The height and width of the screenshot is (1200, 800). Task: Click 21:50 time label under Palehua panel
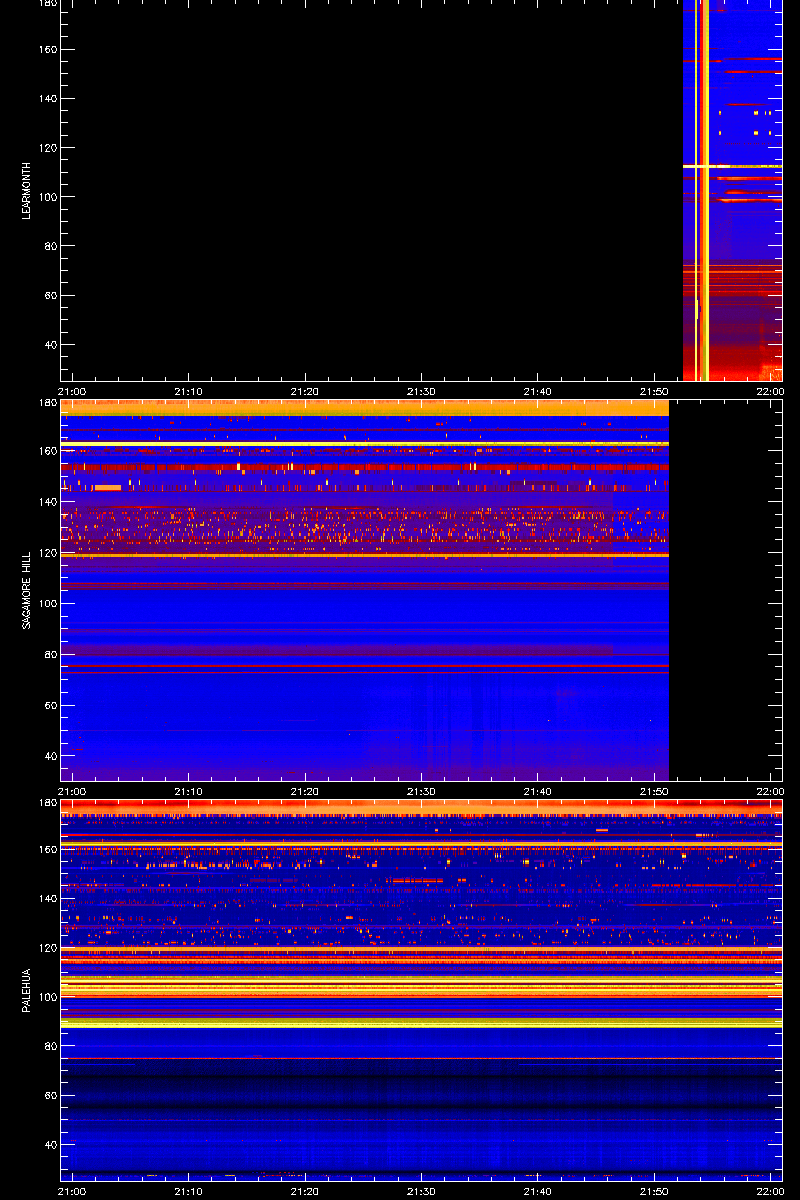point(655,1191)
